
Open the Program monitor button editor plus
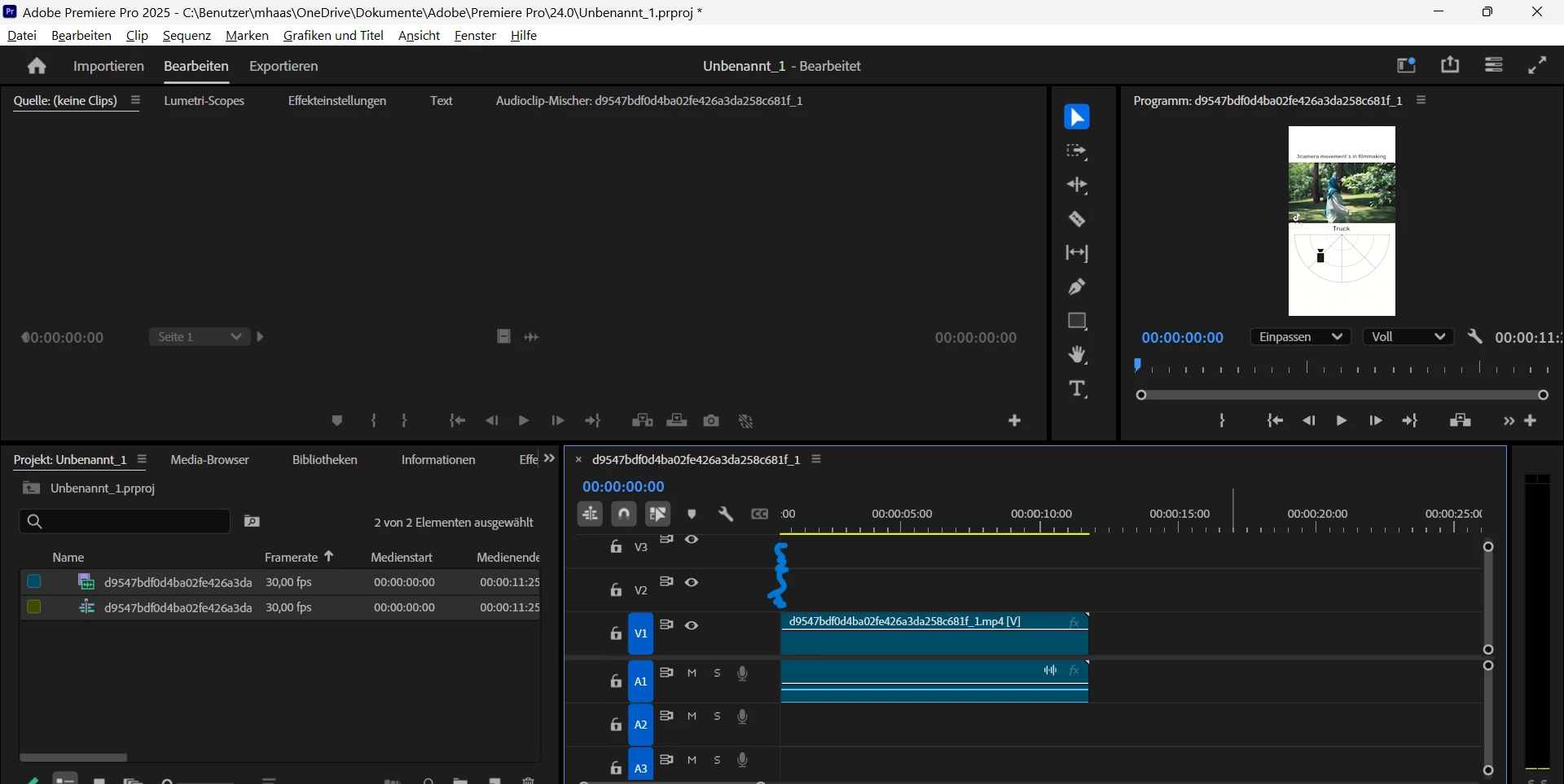[x=1531, y=421]
